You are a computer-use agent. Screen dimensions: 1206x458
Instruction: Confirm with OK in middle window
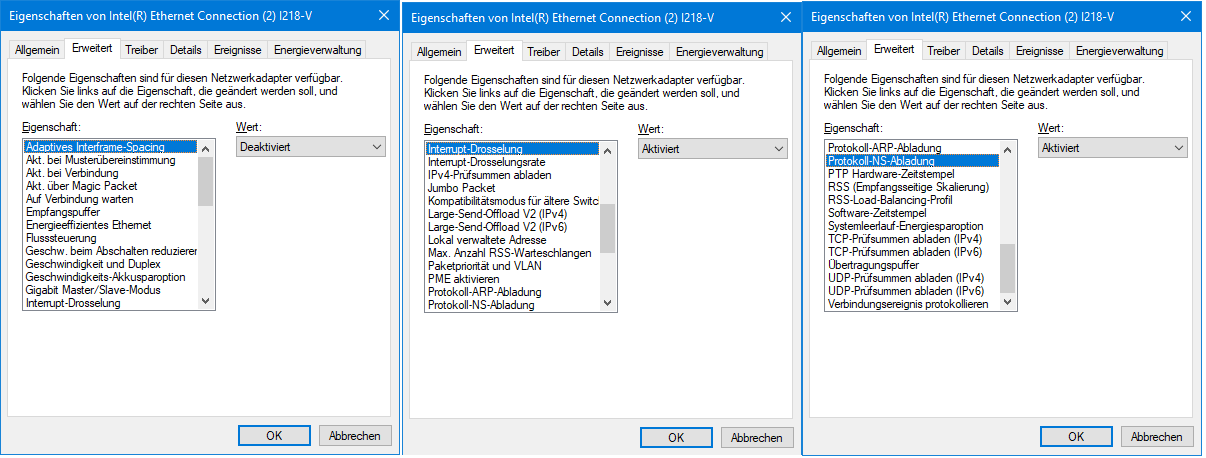pyautogui.click(x=676, y=437)
